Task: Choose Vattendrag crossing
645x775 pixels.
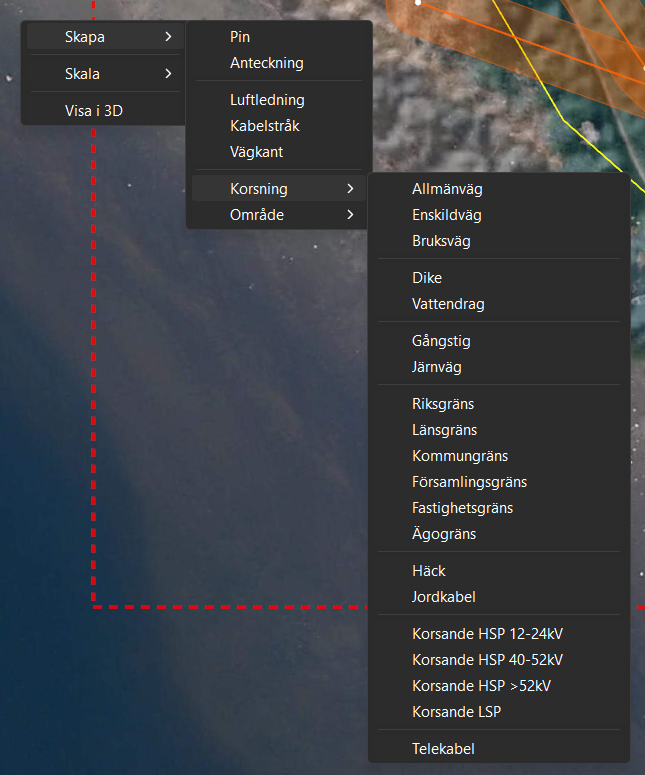Action: [x=499, y=304]
